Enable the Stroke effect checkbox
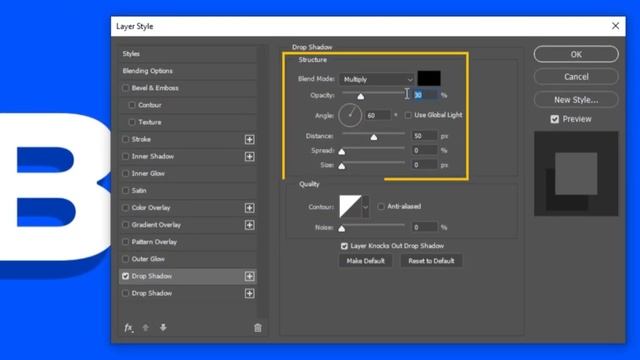640x360 pixels. click(125, 140)
